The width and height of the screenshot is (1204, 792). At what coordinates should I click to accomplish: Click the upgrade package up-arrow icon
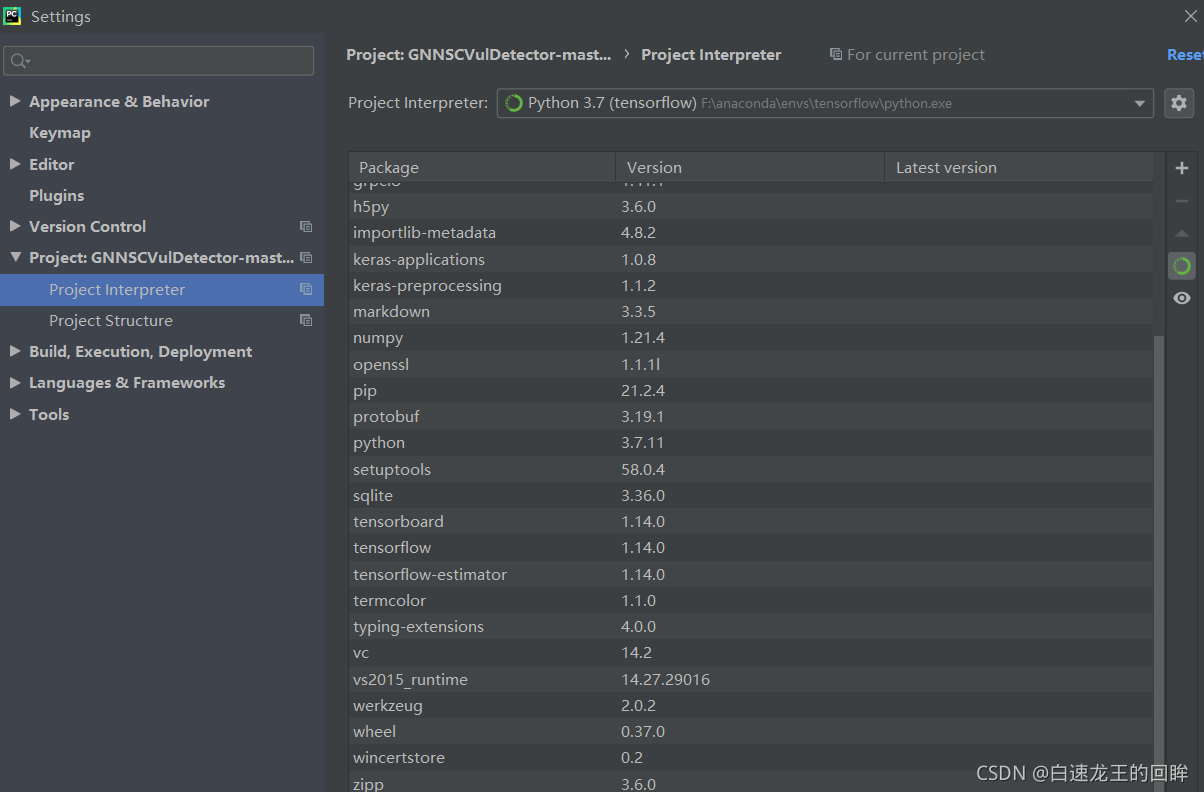click(1181, 233)
